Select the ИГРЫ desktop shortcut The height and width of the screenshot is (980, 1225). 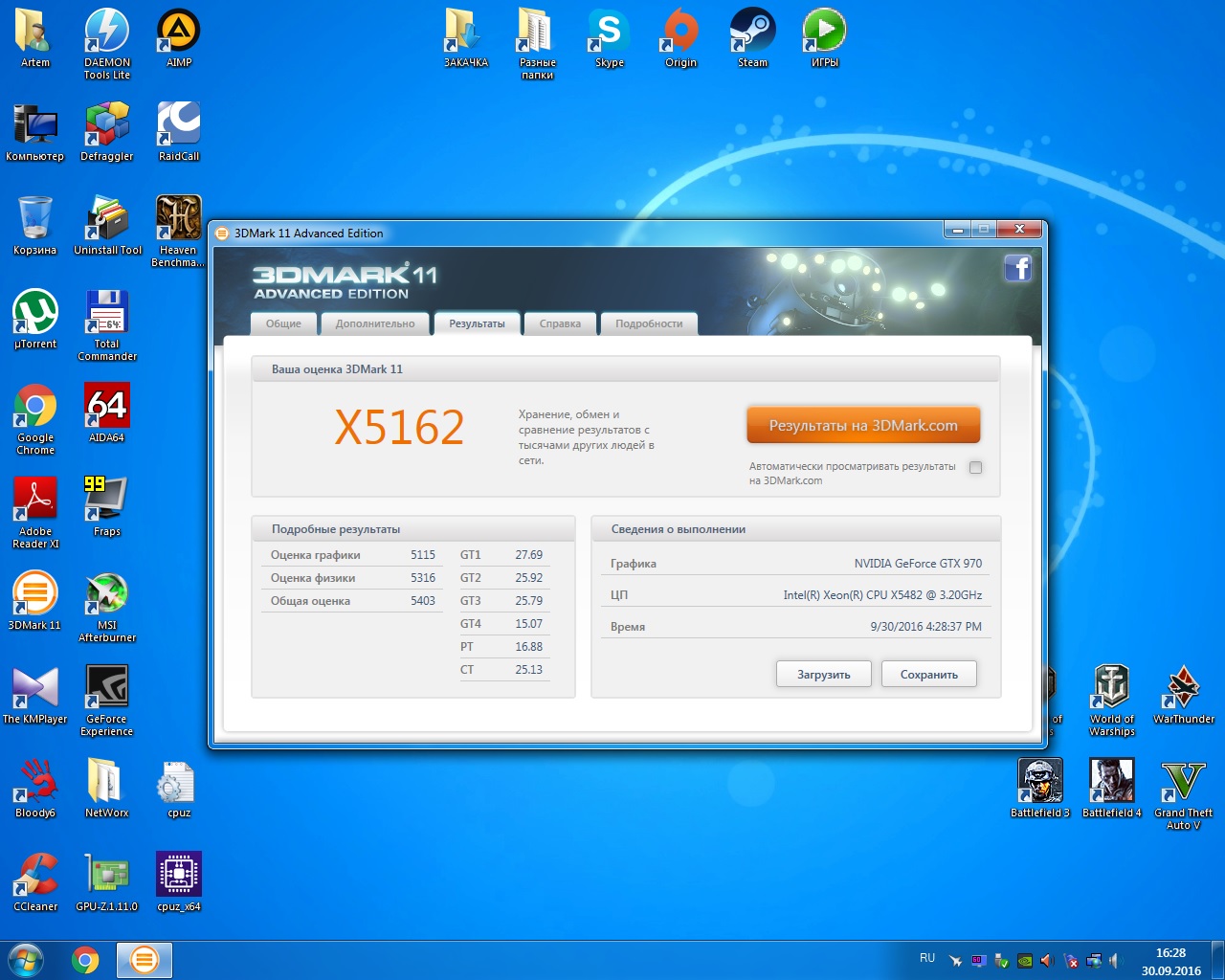pos(825,37)
